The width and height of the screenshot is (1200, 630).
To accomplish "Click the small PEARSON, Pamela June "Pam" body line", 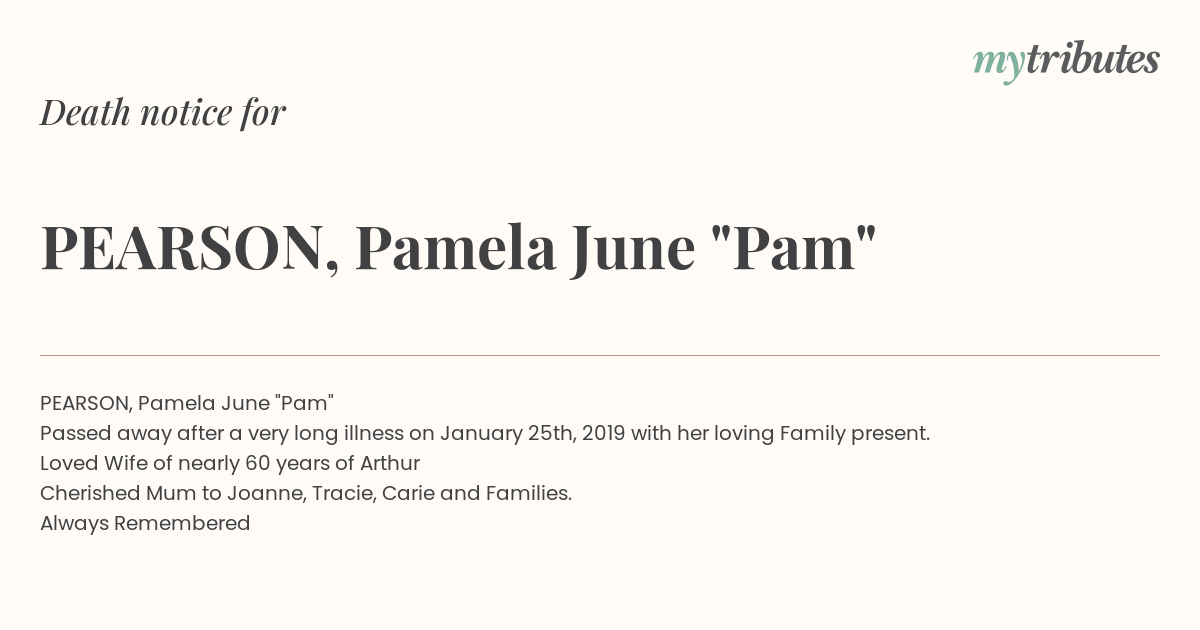I will [187, 403].
